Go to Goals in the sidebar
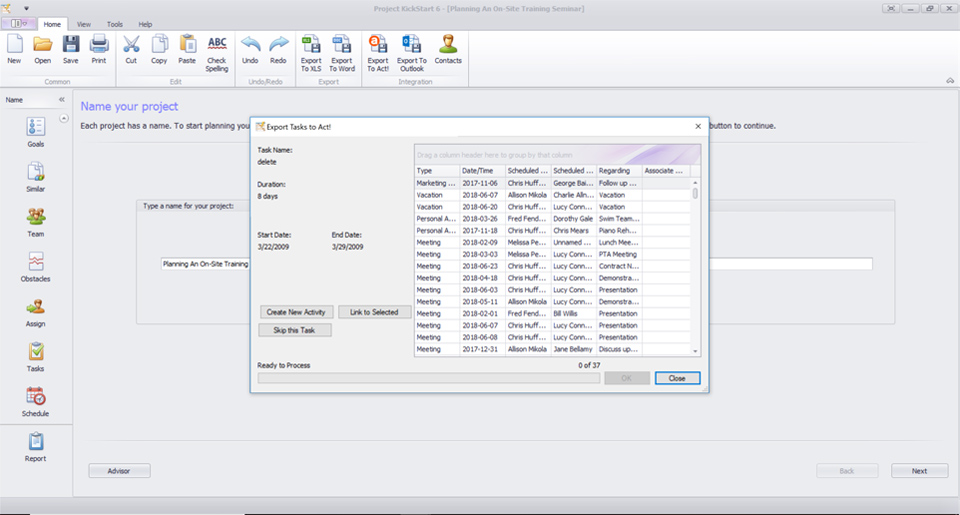 pyautogui.click(x=36, y=132)
